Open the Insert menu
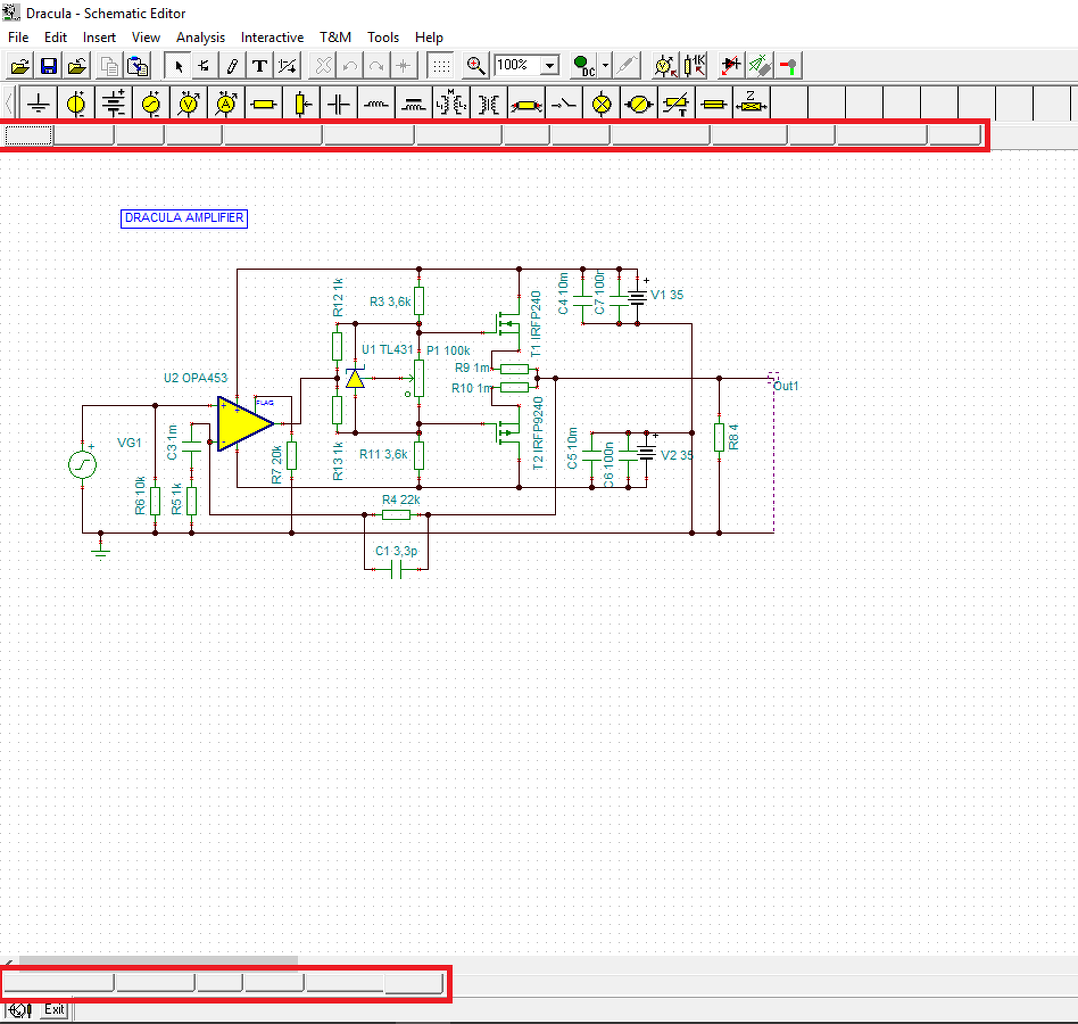This screenshot has width=1078, height=1024. point(99,37)
